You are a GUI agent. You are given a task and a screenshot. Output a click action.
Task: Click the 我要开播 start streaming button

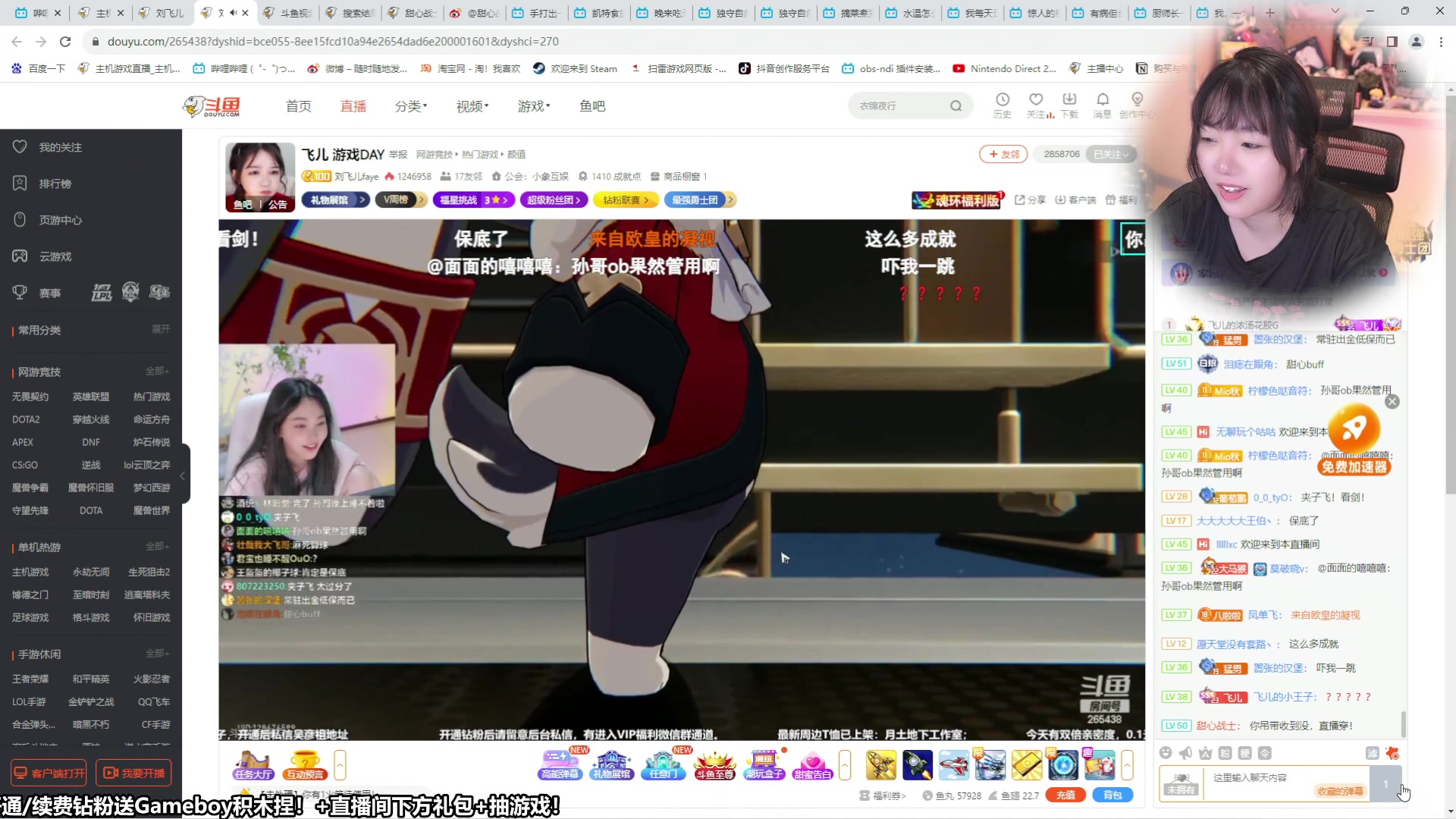tap(133, 773)
